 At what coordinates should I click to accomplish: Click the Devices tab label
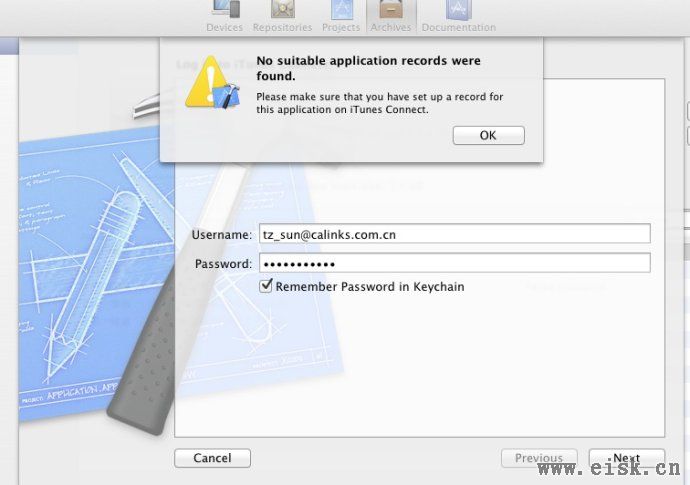click(x=224, y=27)
